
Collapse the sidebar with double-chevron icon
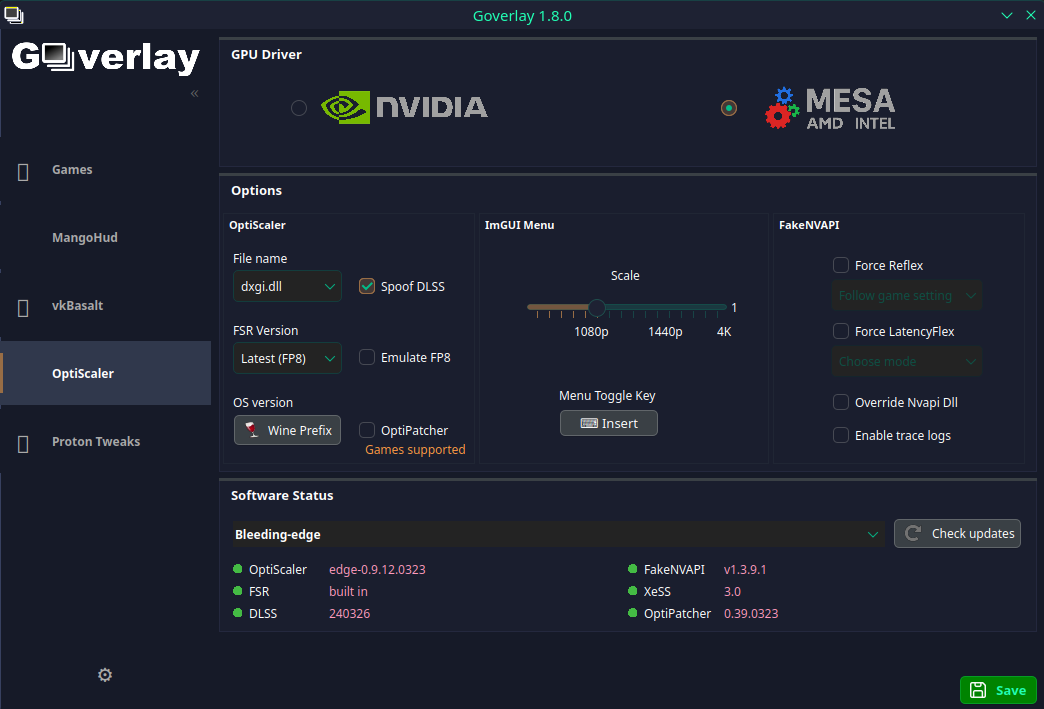[x=194, y=93]
